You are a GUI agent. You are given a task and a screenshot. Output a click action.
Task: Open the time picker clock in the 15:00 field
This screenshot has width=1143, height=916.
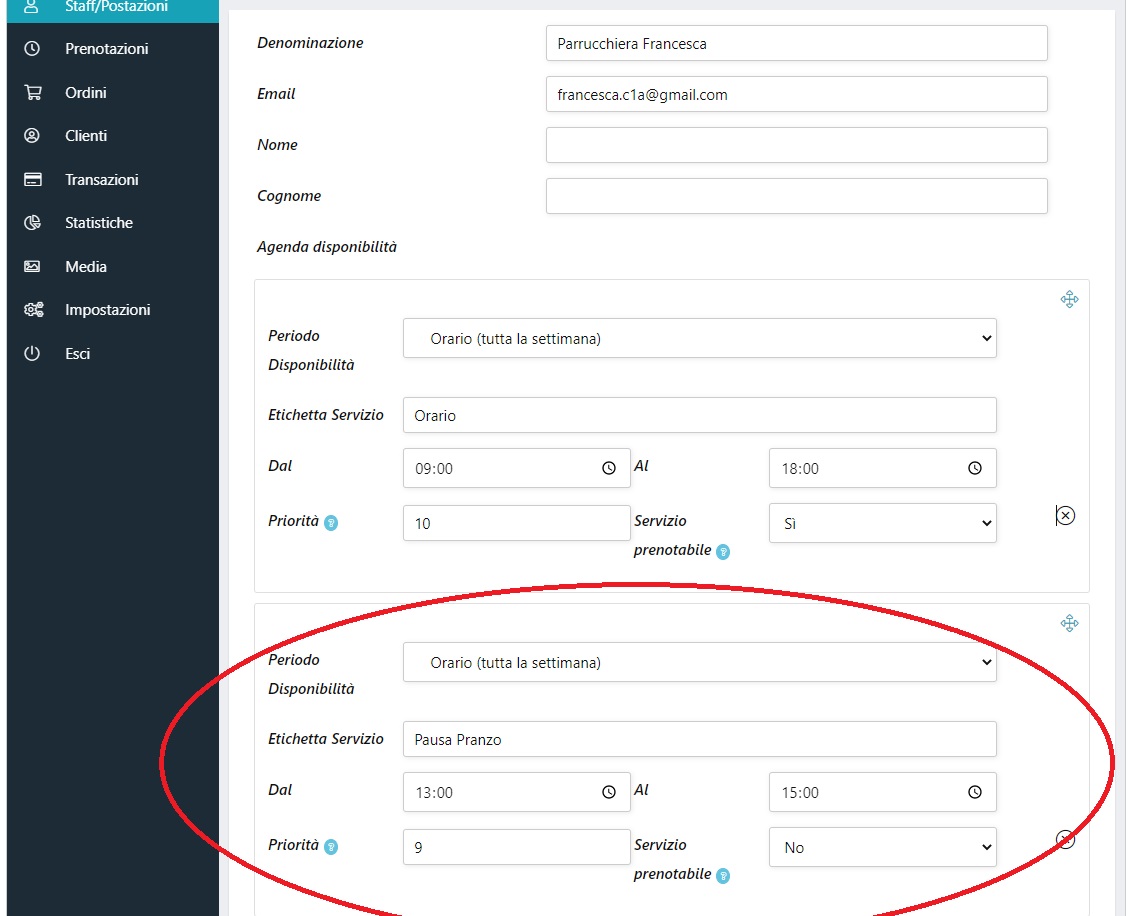click(x=975, y=792)
